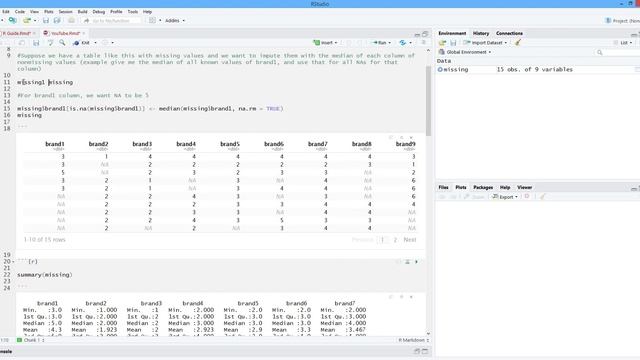Viewport: 640px width, 360px height.
Task: Switch to the R Guide.Rmd editor tab
Action: [x=16, y=33]
